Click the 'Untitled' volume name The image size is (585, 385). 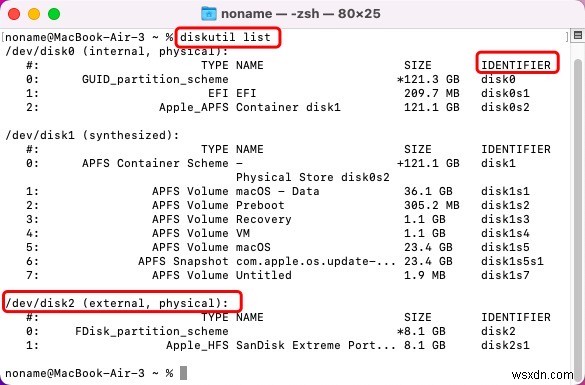263,275
